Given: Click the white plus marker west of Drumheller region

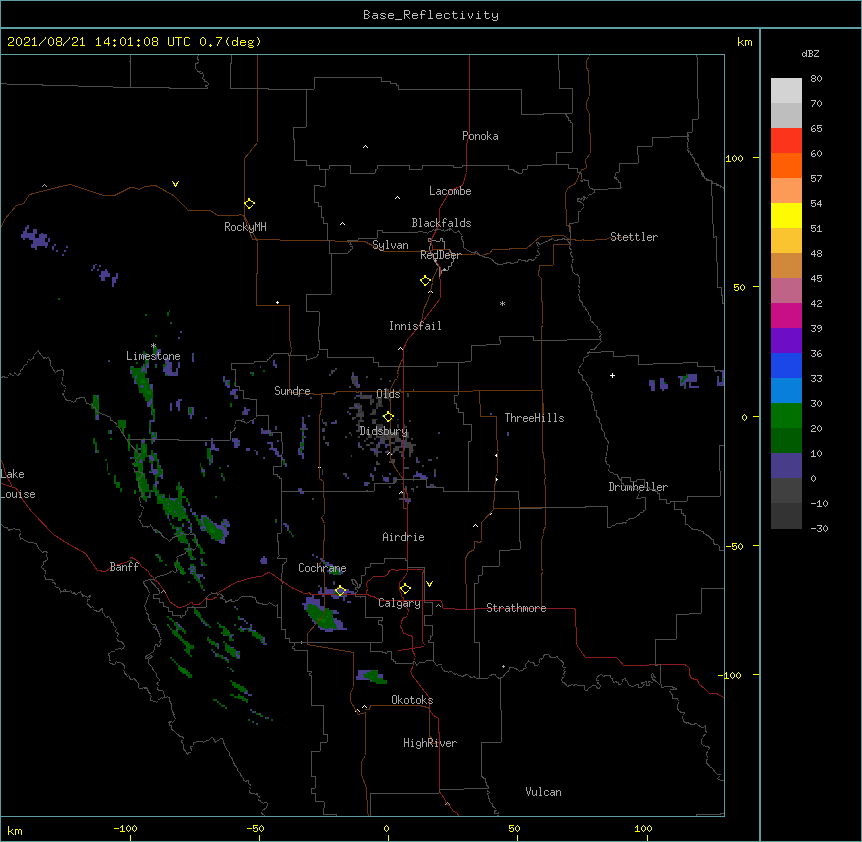Looking at the screenshot, I should (612, 375).
